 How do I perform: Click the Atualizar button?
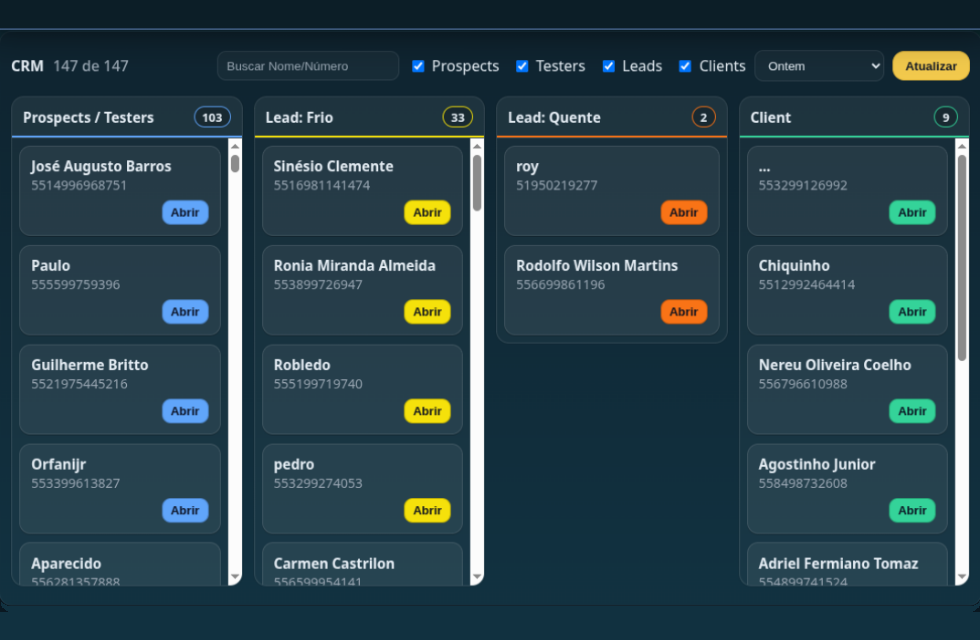point(930,66)
